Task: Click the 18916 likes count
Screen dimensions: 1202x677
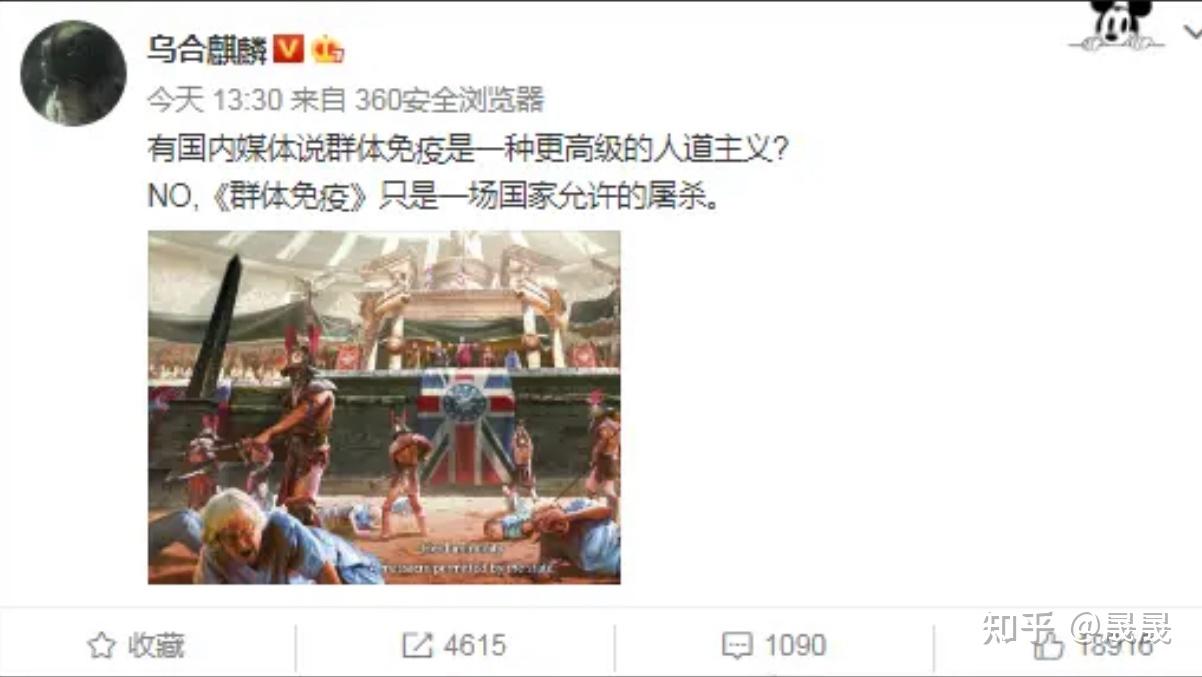Action: pos(1114,646)
